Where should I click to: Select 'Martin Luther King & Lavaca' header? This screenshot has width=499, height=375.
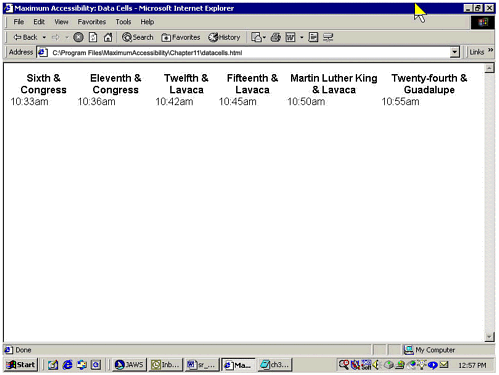(334, 84)
